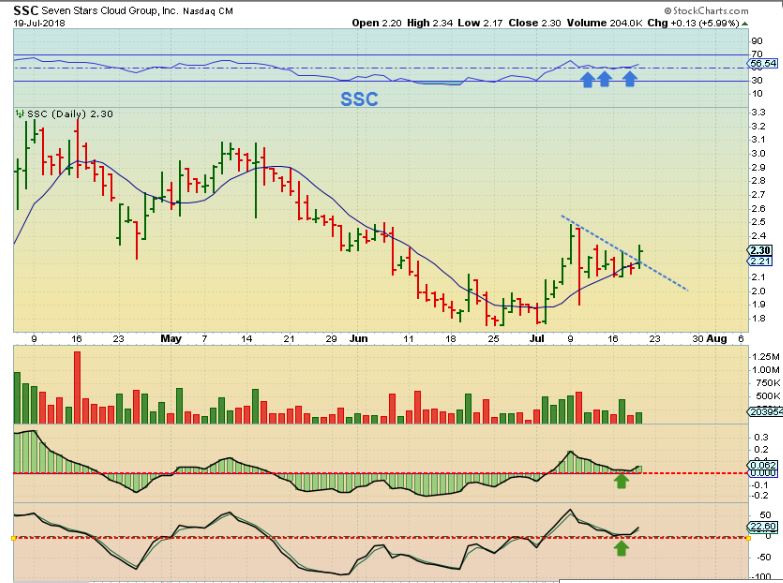Click the Jun label on the date axis

coord(359,338)
